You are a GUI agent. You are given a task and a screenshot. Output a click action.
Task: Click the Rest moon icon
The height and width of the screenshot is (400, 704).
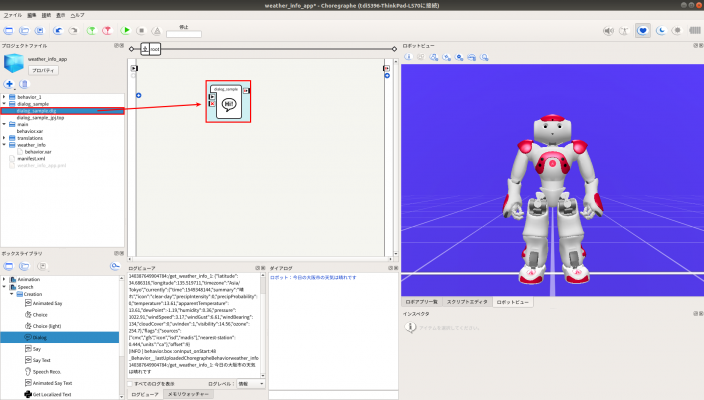[x=661, y=31]
